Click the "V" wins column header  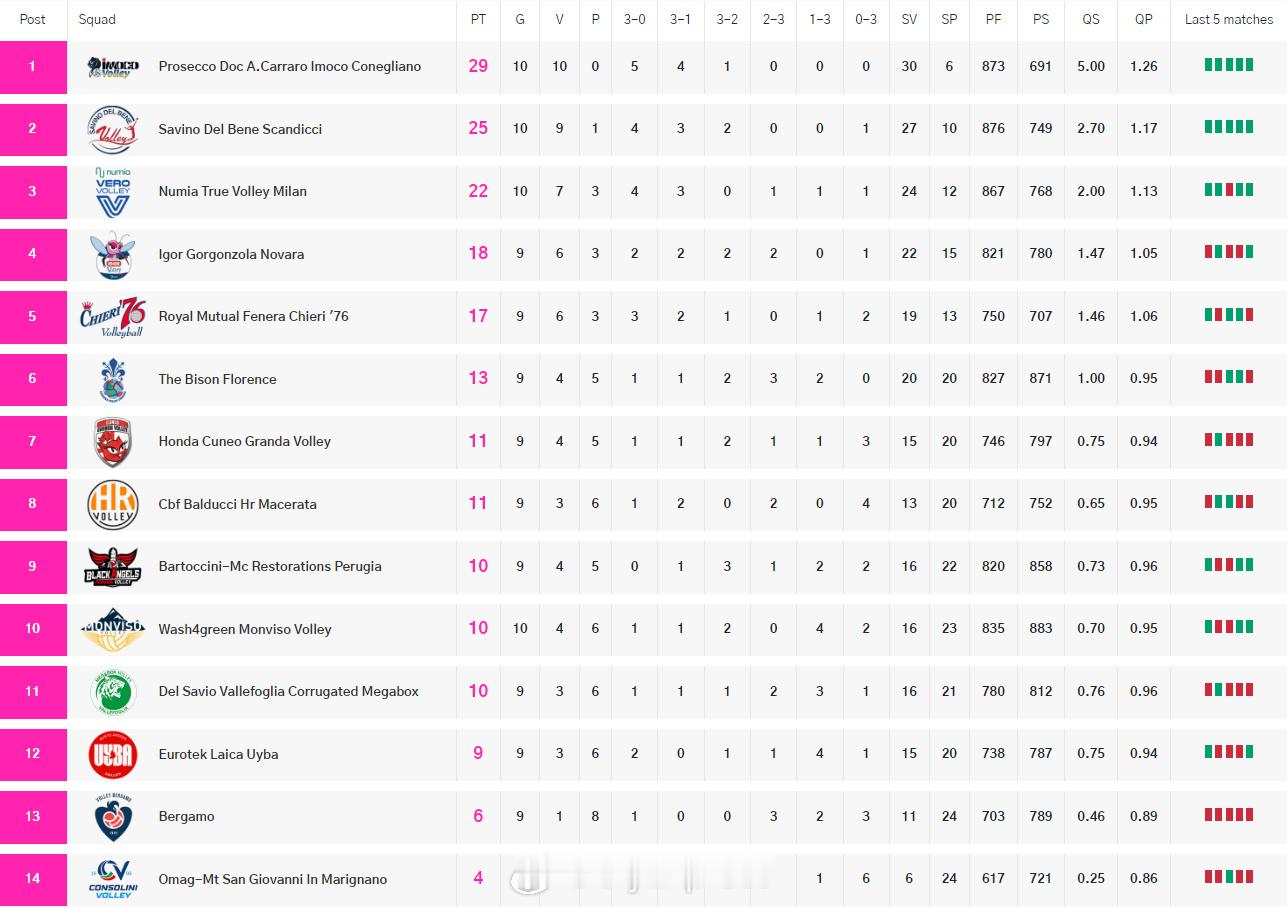(559, 19)
